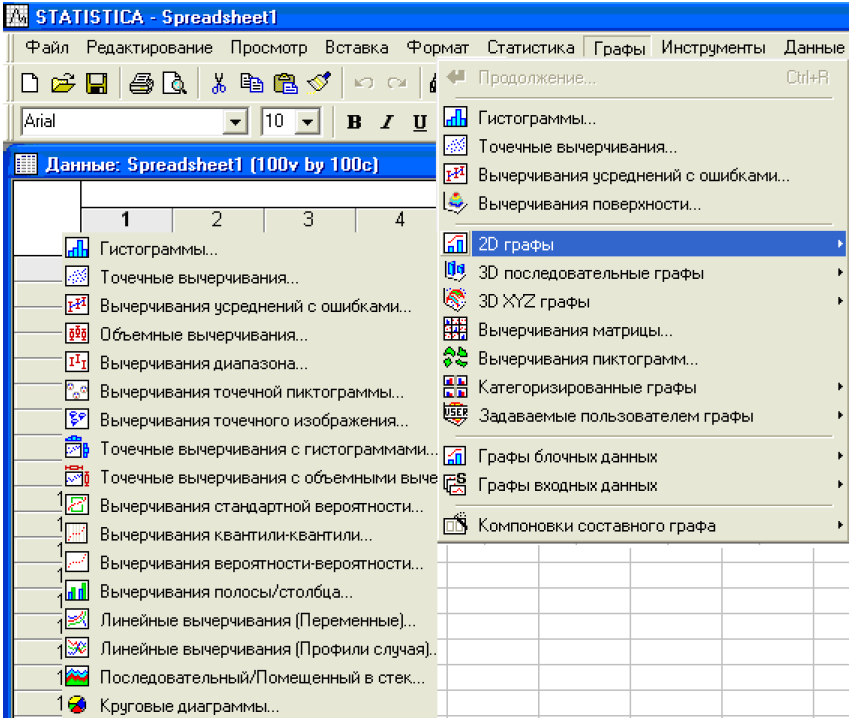The width and height of the screenshot is (860, 726).
Task: Select Вычерчивания точечного изображения entry
Action: [x=250, y=420]
